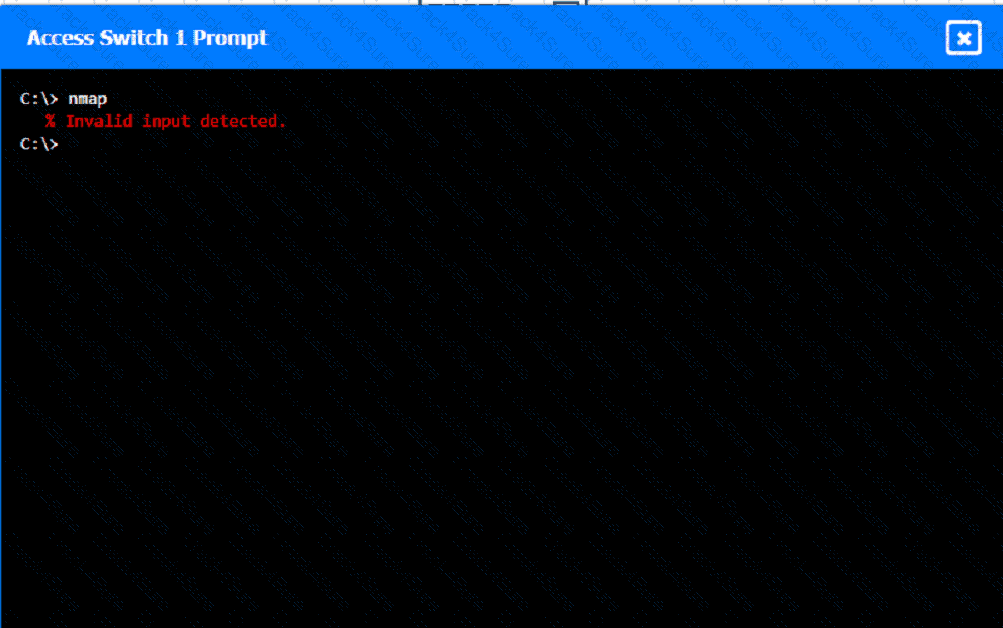Click the word "input" in the error line
This screenshot has width=1003, height=628.
166,121
